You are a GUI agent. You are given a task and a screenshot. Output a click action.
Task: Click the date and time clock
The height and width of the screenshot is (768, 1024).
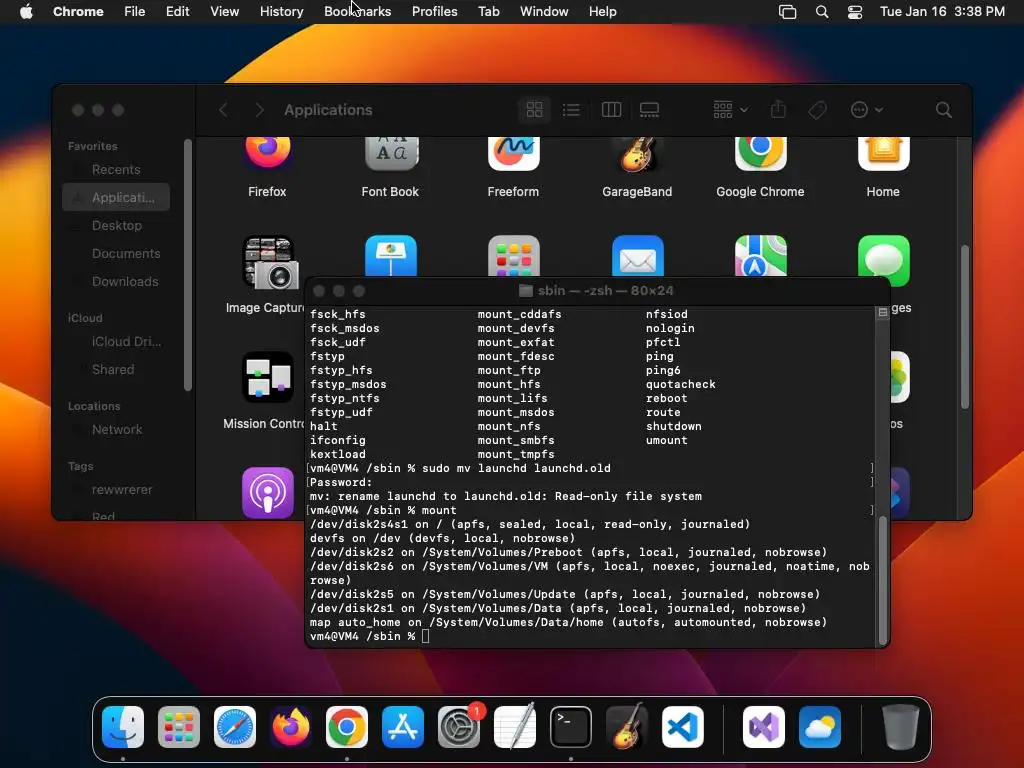pyautogui.click(x=942, y=12)
